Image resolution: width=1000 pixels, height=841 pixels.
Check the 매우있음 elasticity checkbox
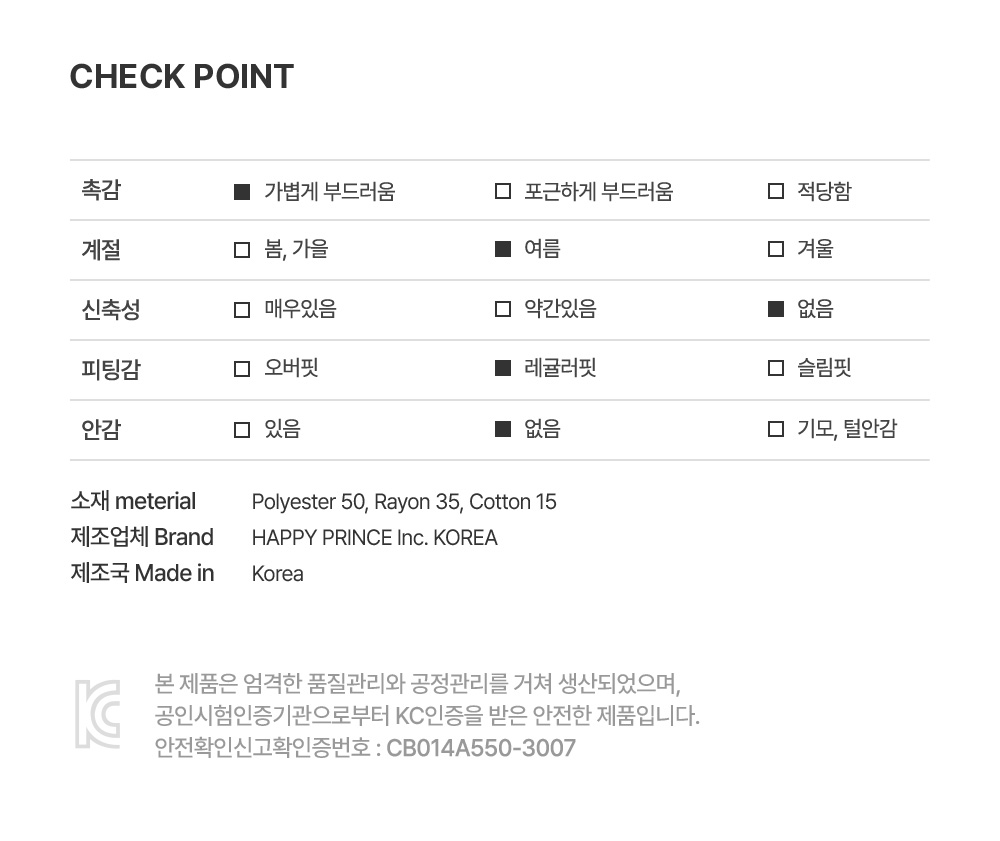241,310
